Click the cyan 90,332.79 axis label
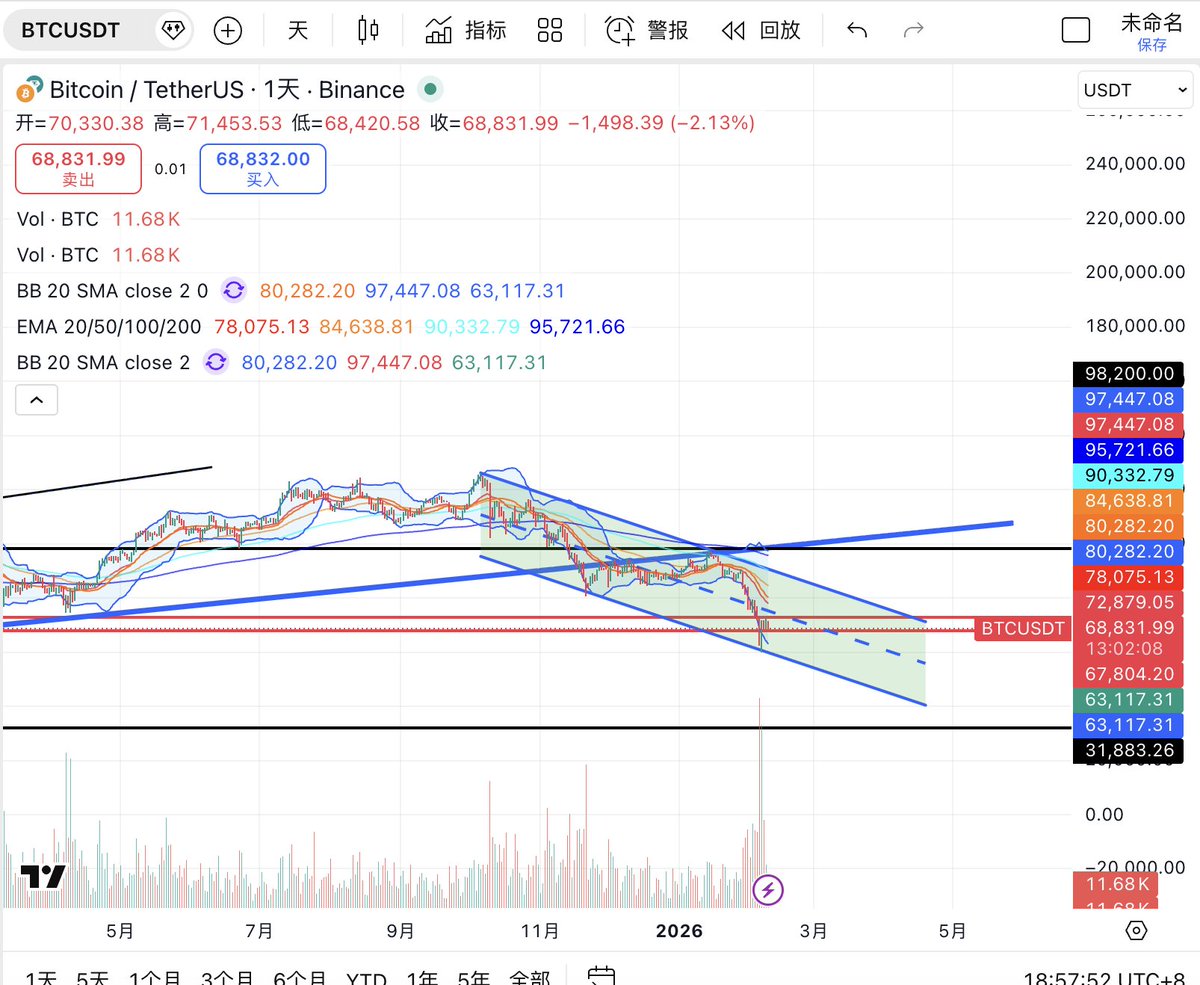The width and height of the screenshot is (1200, 985). tap(1129, 475)
